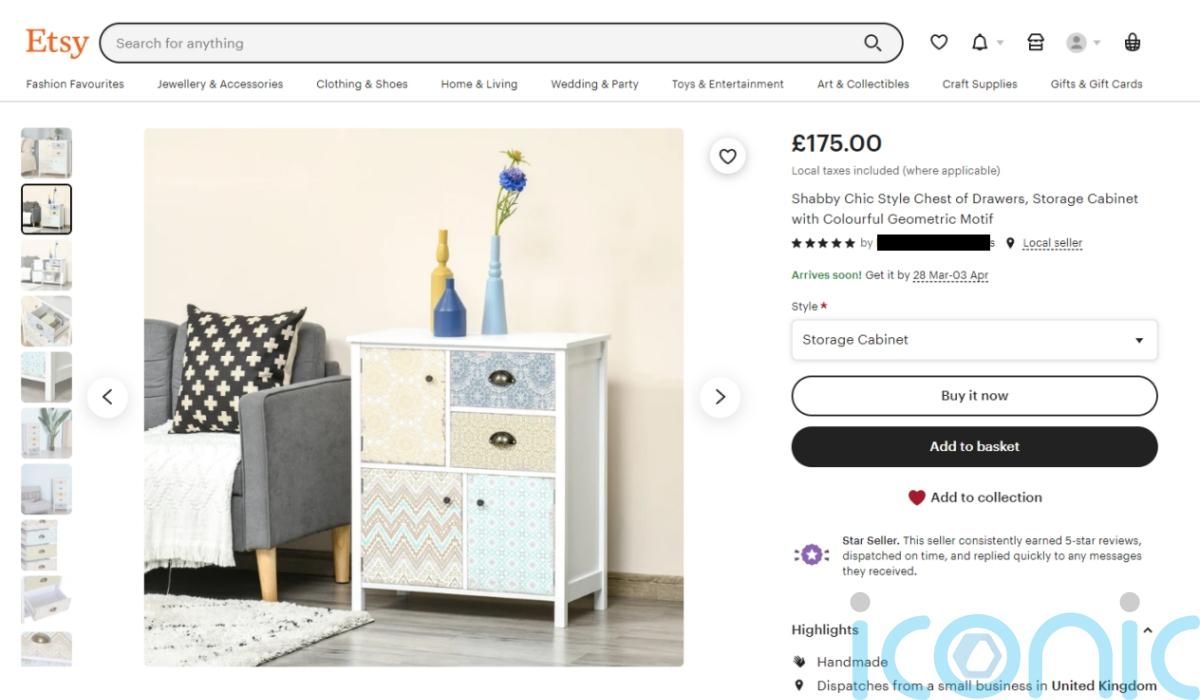Collapse the Highlights section chevron
This screenshot has width=1200, height=700.
pos(1147,630)
